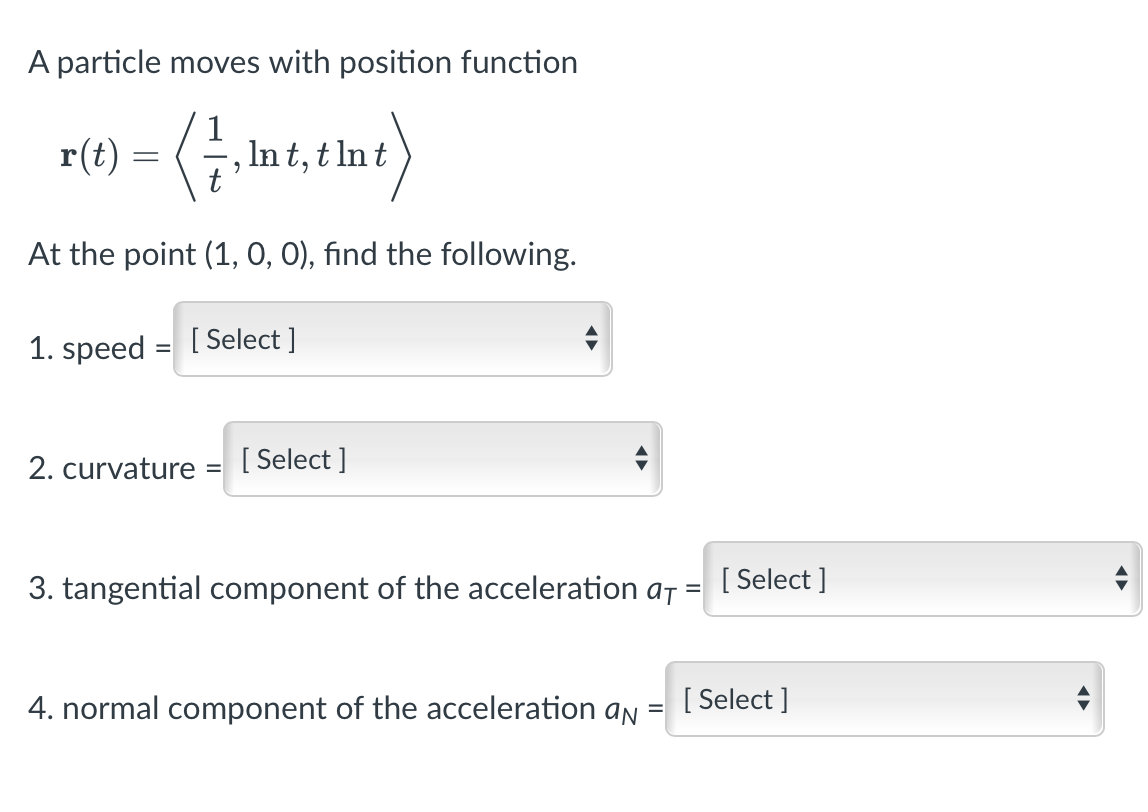The height and width of the screenshot is (812, 1148).
Task: Open the speed answer dropdown
Action: click(x=390, y=339)
